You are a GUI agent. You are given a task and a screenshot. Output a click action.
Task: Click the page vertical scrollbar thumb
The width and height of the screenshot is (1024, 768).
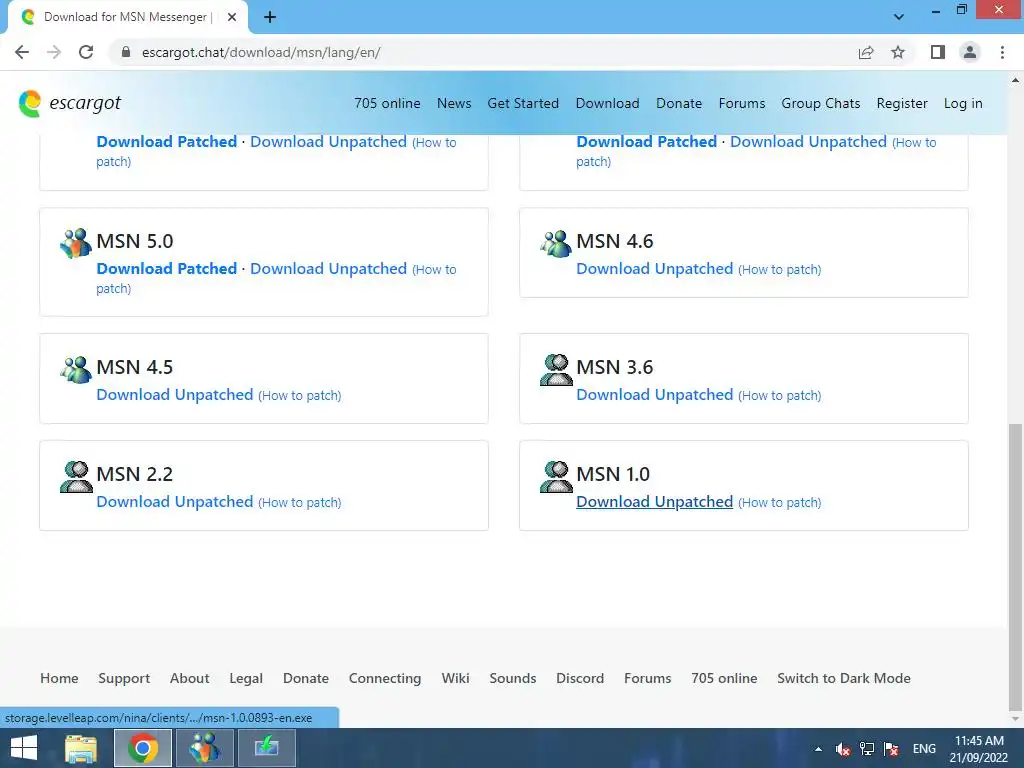pyautogui.click(x=1015, y=567)
